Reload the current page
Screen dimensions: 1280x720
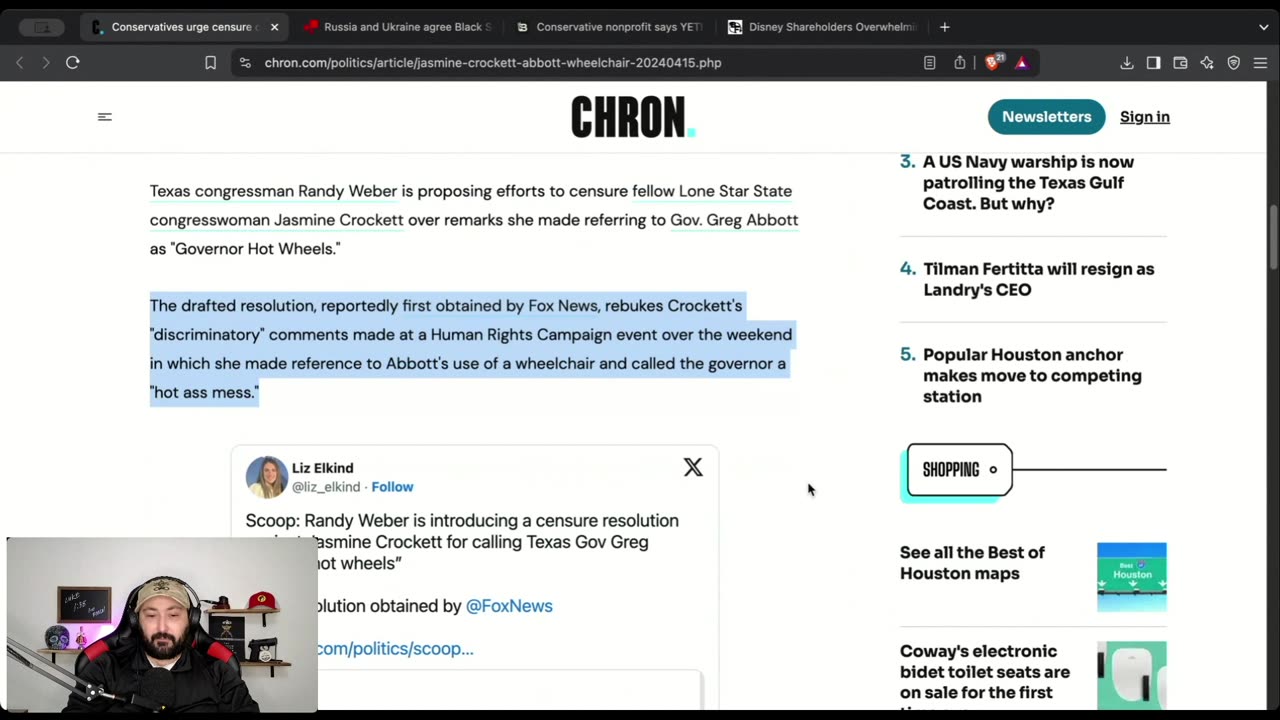tap(73, 62)
